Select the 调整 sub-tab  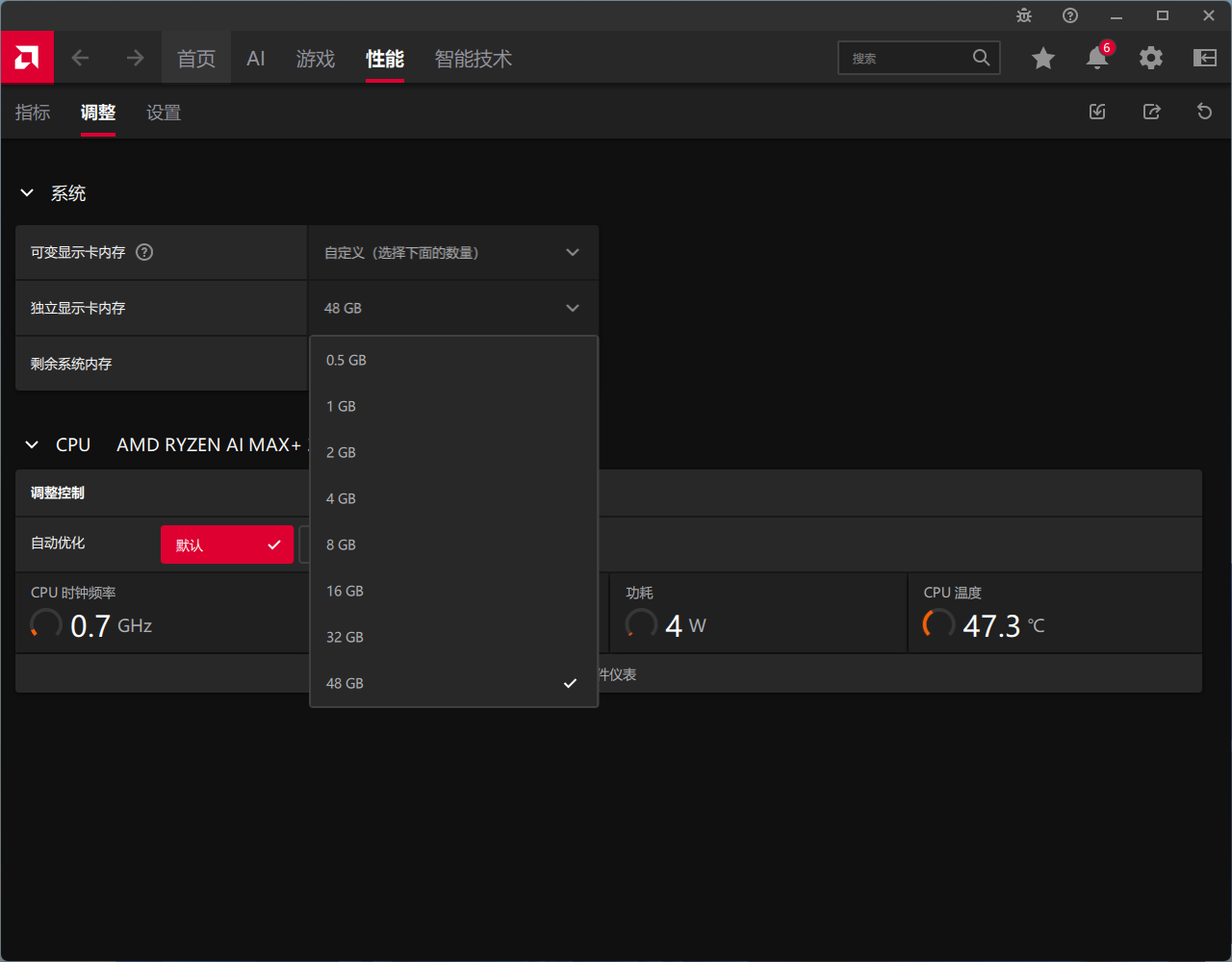[x=98, y=113]
